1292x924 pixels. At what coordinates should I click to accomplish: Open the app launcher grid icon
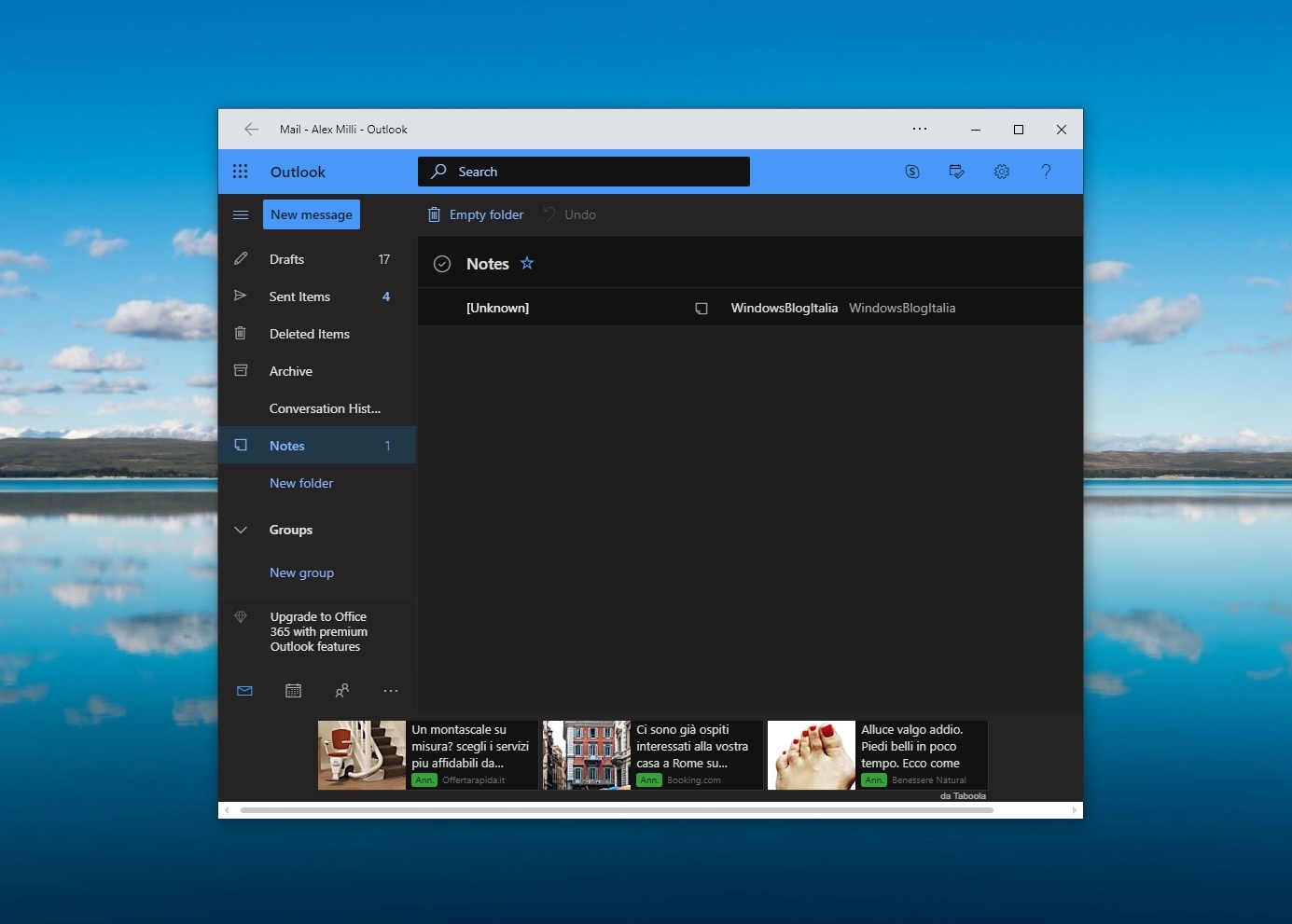(x=240, y=172)
